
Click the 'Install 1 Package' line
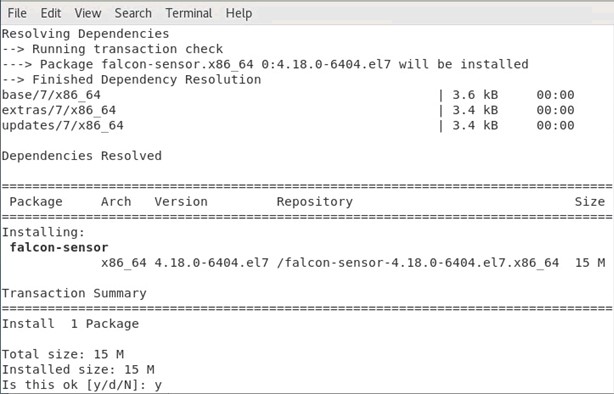click(70, 324)
